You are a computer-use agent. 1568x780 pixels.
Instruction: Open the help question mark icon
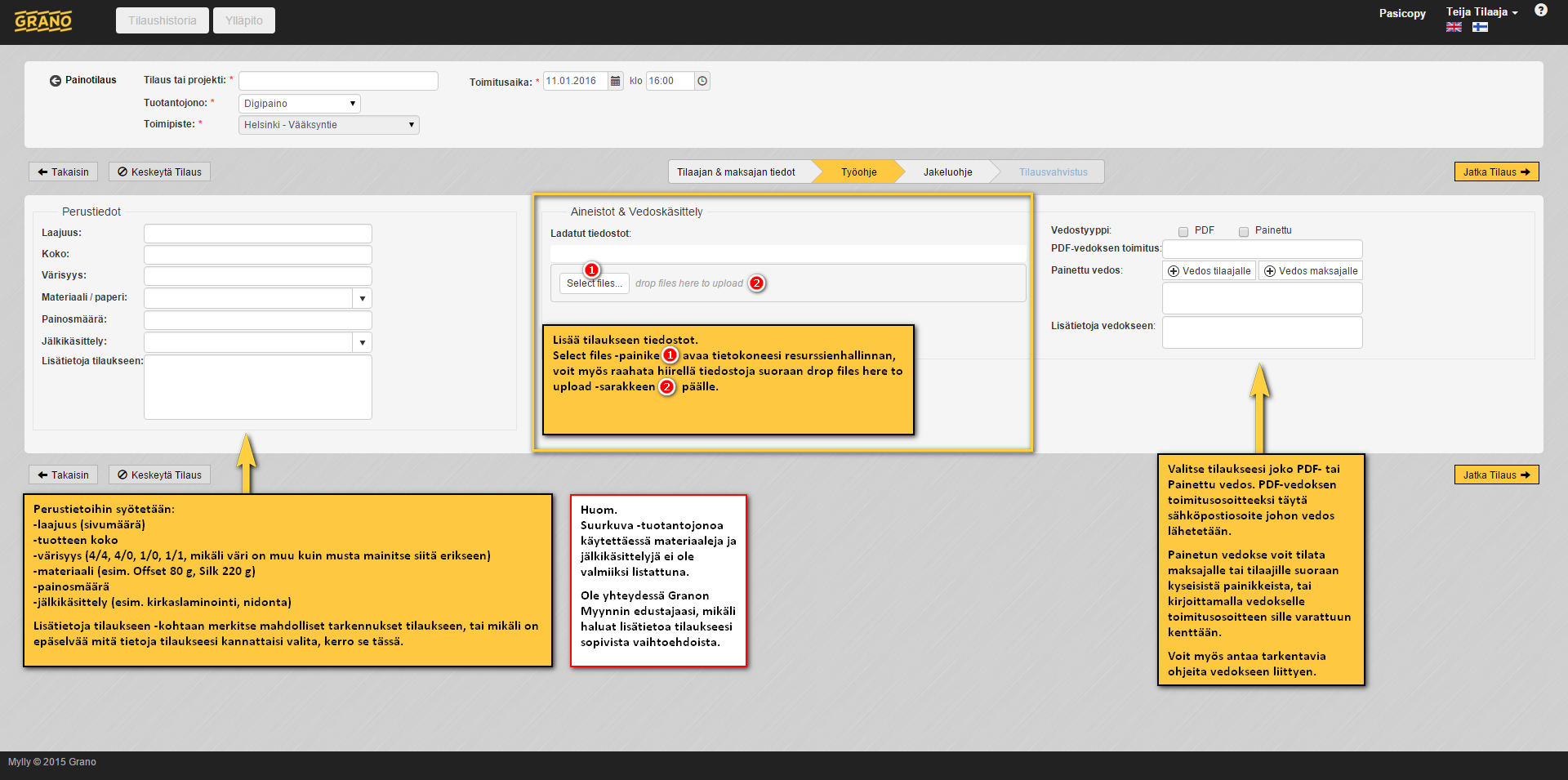1540,11
